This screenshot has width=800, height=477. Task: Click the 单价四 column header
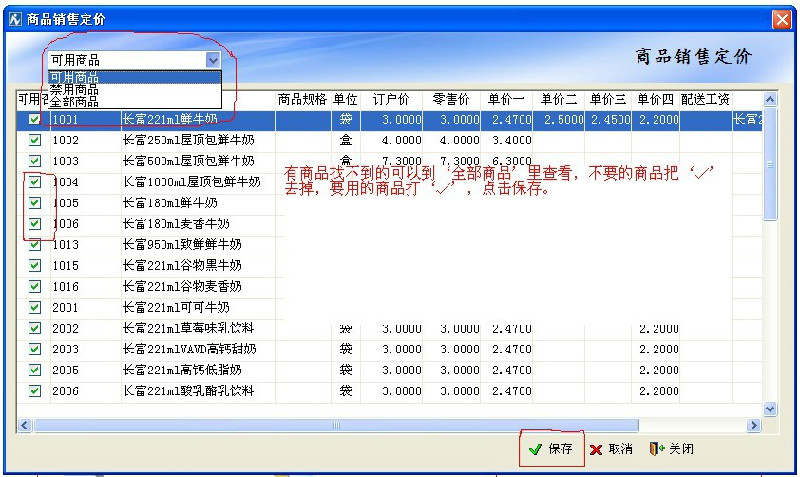(x=655, y=99)
